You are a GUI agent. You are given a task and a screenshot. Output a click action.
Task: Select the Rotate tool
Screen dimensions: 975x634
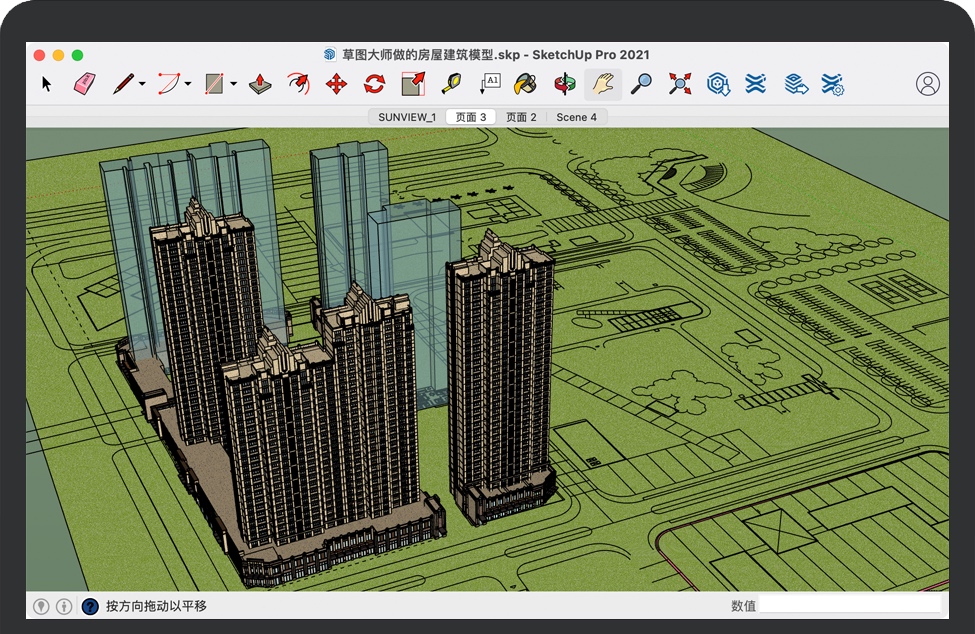[x=374, y=84]
